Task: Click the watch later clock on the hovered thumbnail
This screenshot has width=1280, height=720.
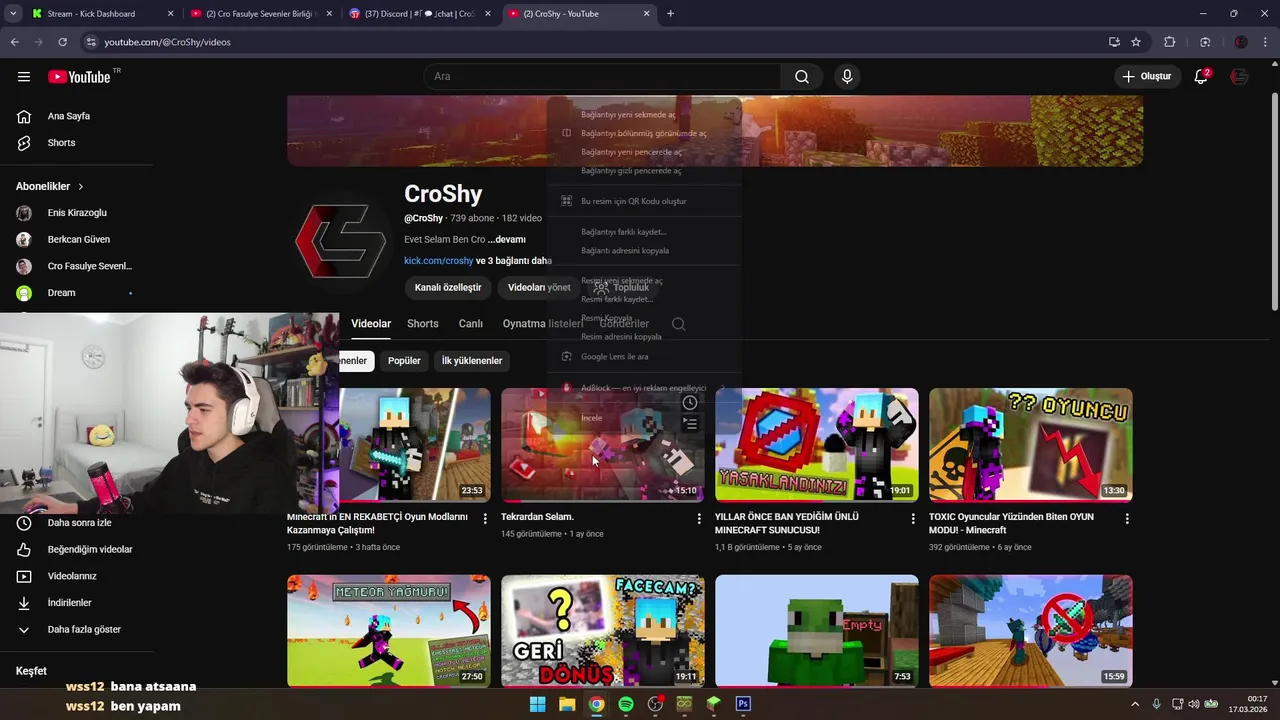Action: (x=690, y=403)
